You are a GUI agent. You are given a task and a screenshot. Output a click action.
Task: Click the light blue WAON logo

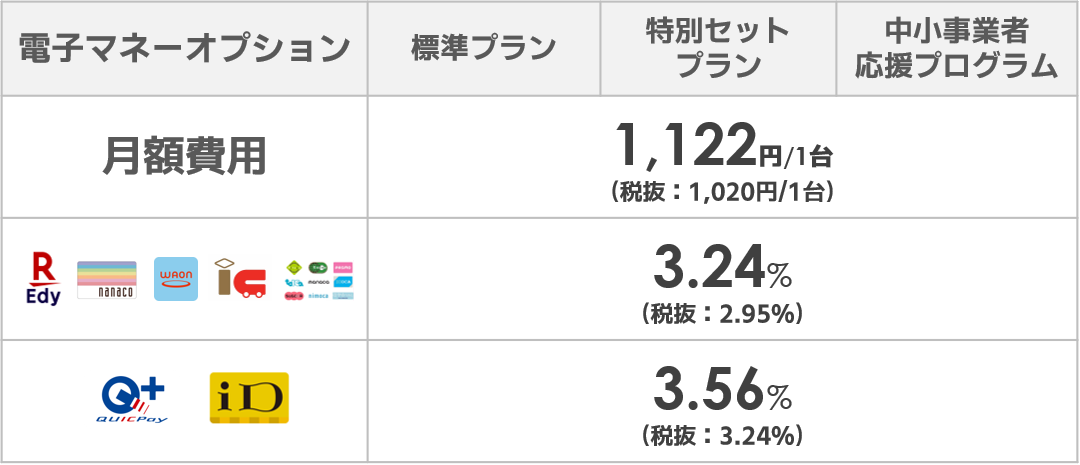click(x=176, y=279)
